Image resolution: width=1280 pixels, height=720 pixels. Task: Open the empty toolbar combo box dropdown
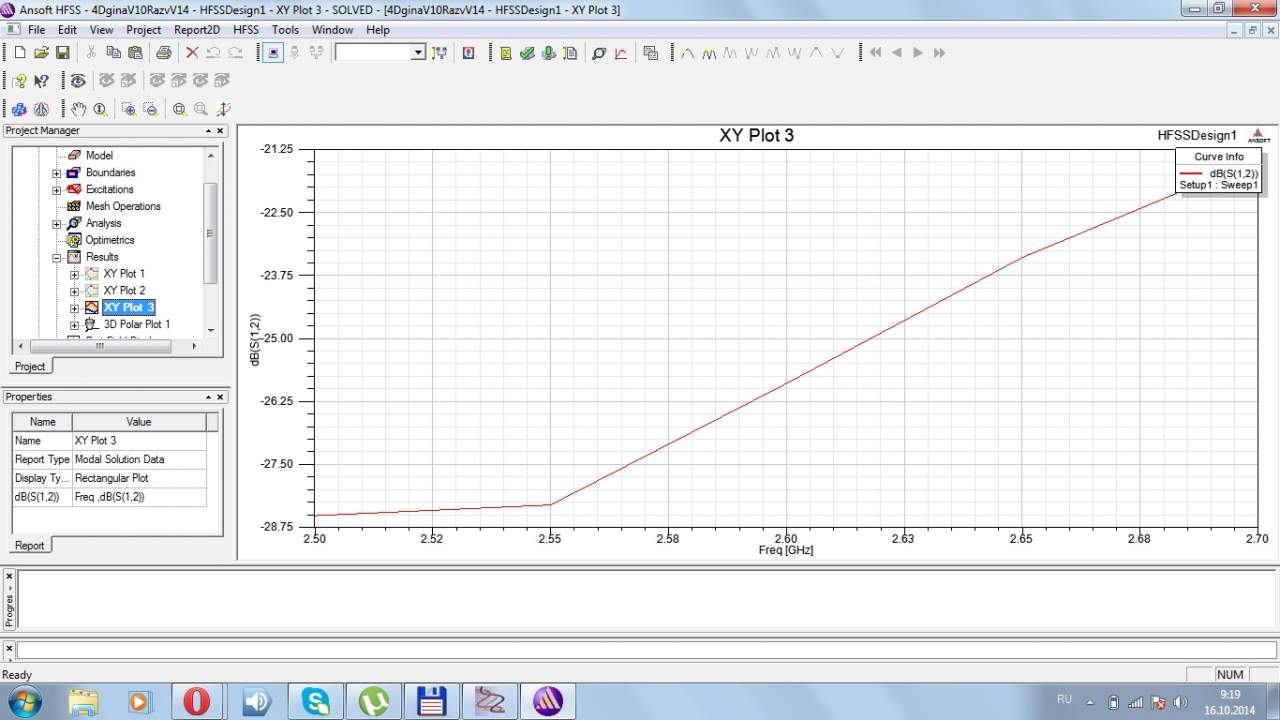pos(418,53)
